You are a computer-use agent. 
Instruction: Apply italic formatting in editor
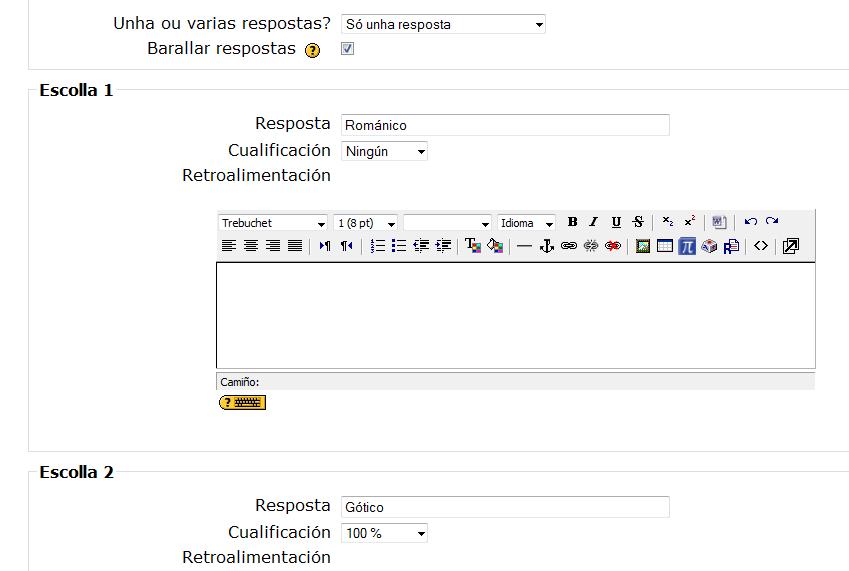(x=593, y=222)
